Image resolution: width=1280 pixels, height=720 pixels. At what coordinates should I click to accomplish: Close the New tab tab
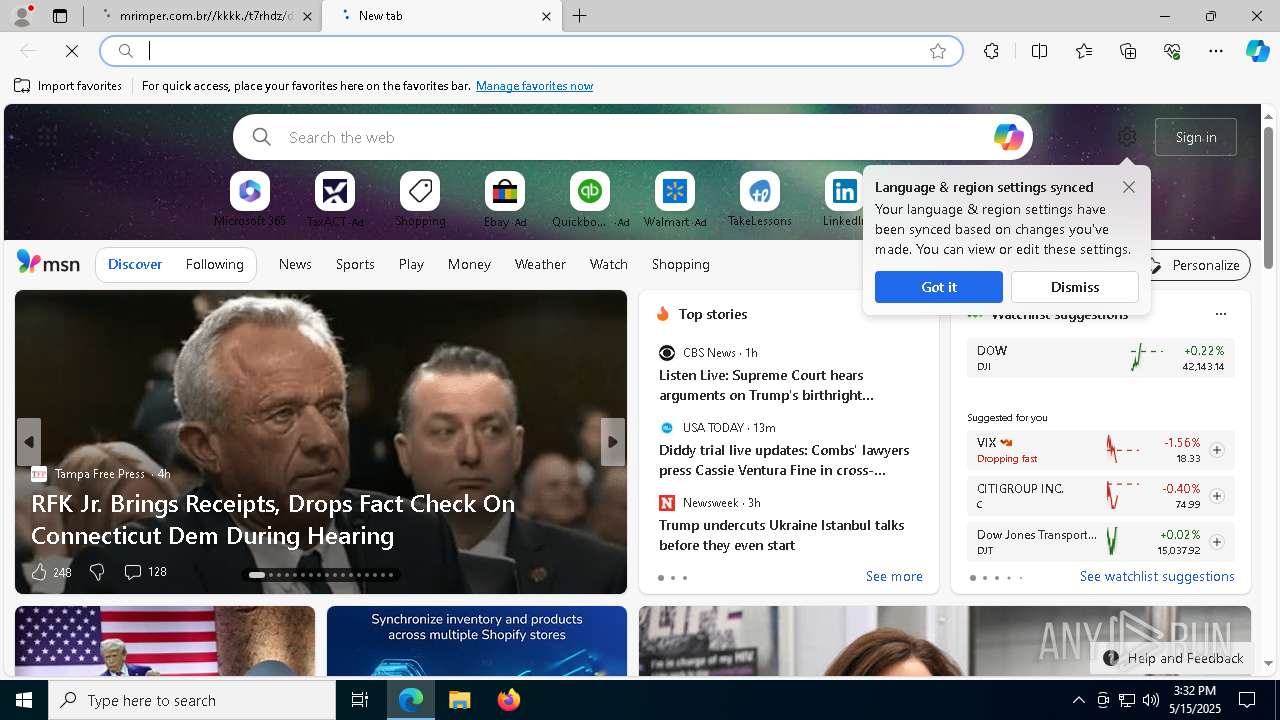(546, 16)
